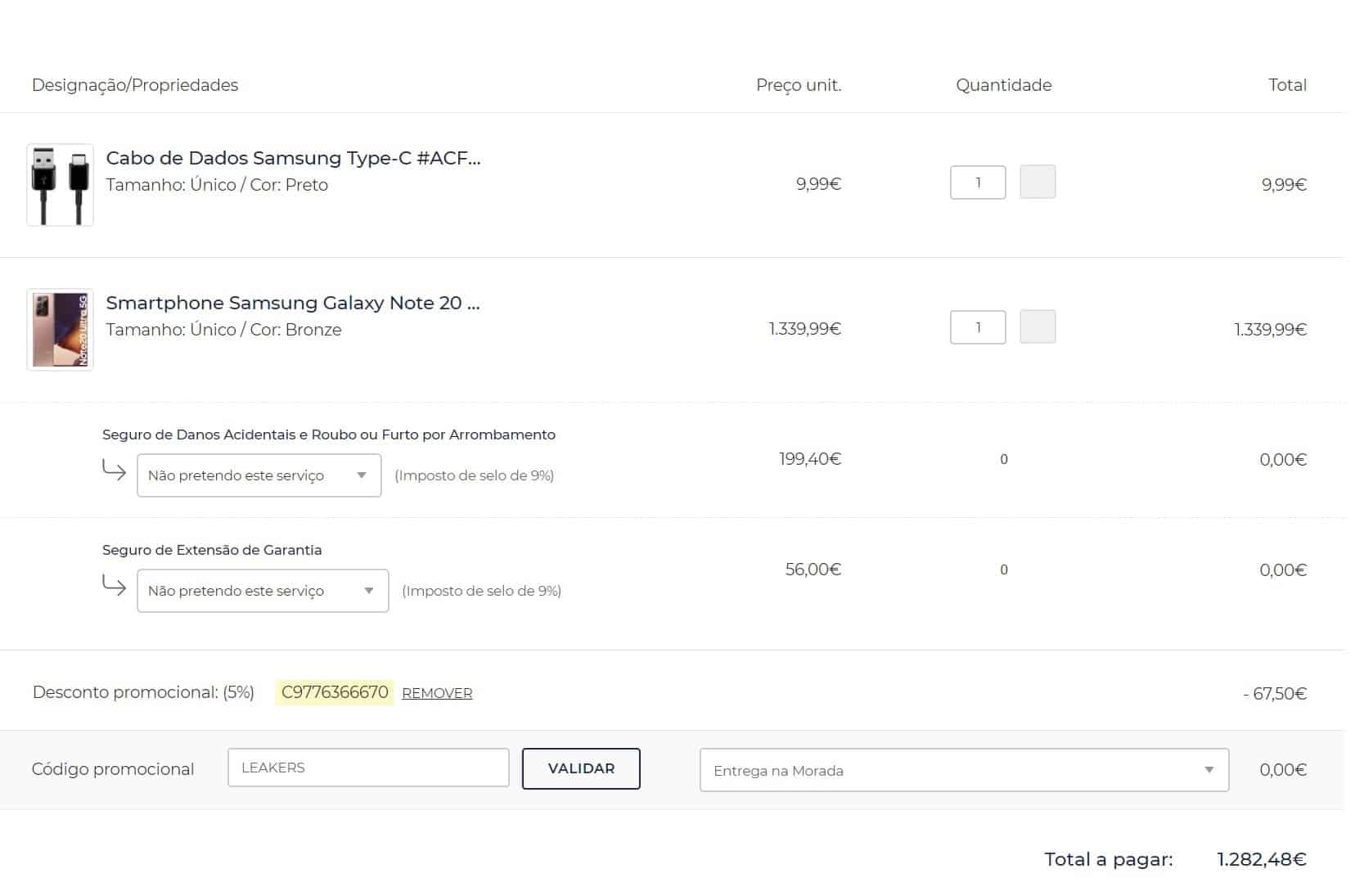Open the warranty extension insurance dropdown
This screenshot has width=1364, height=896.
point(263,591)
